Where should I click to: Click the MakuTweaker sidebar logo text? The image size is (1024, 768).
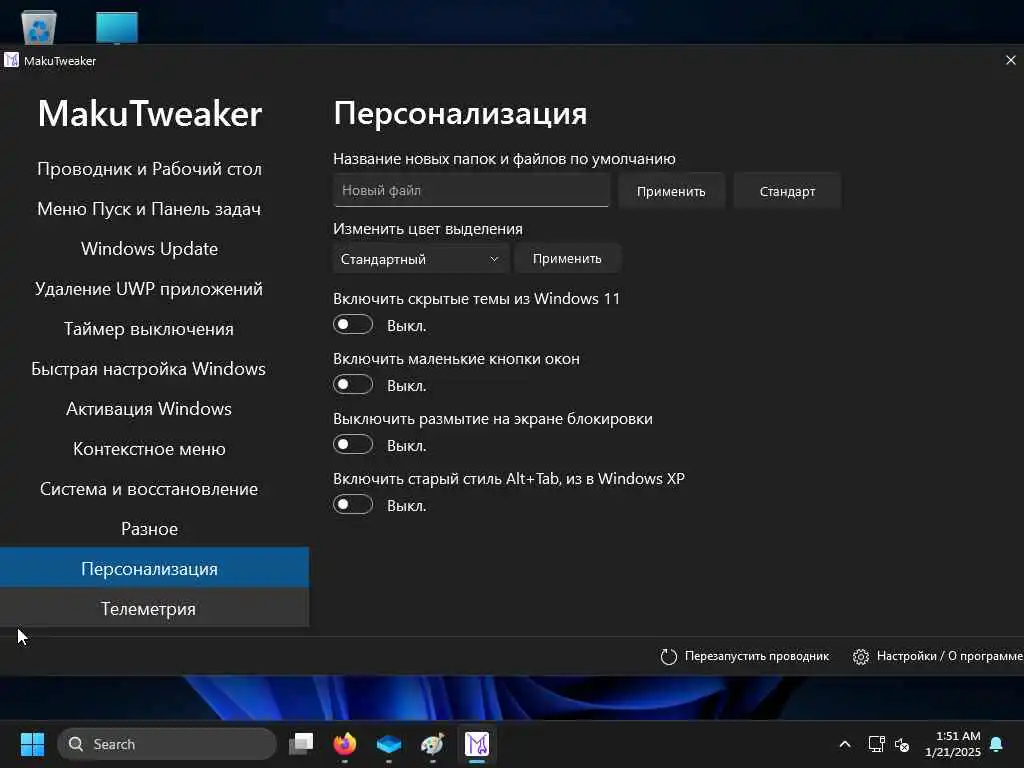pos(150,114)
